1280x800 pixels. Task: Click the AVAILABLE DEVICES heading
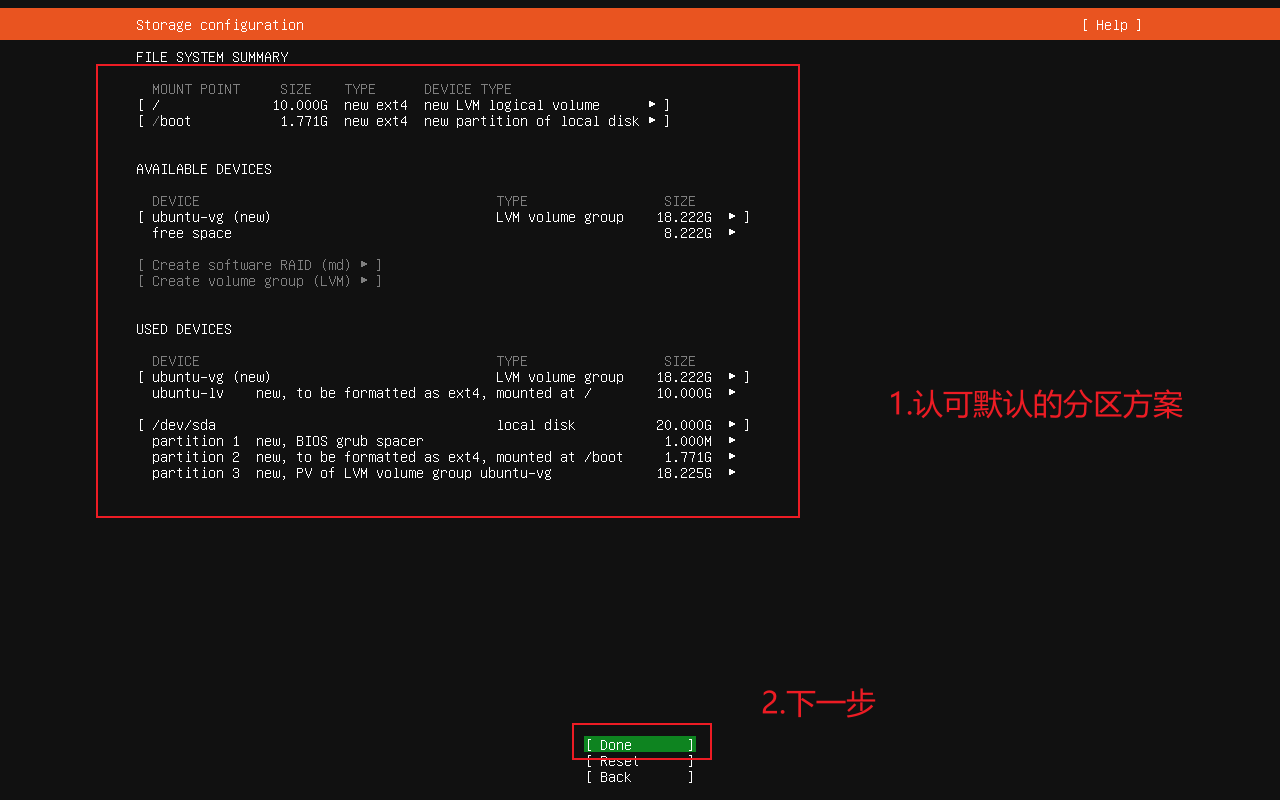click(204, 169)
